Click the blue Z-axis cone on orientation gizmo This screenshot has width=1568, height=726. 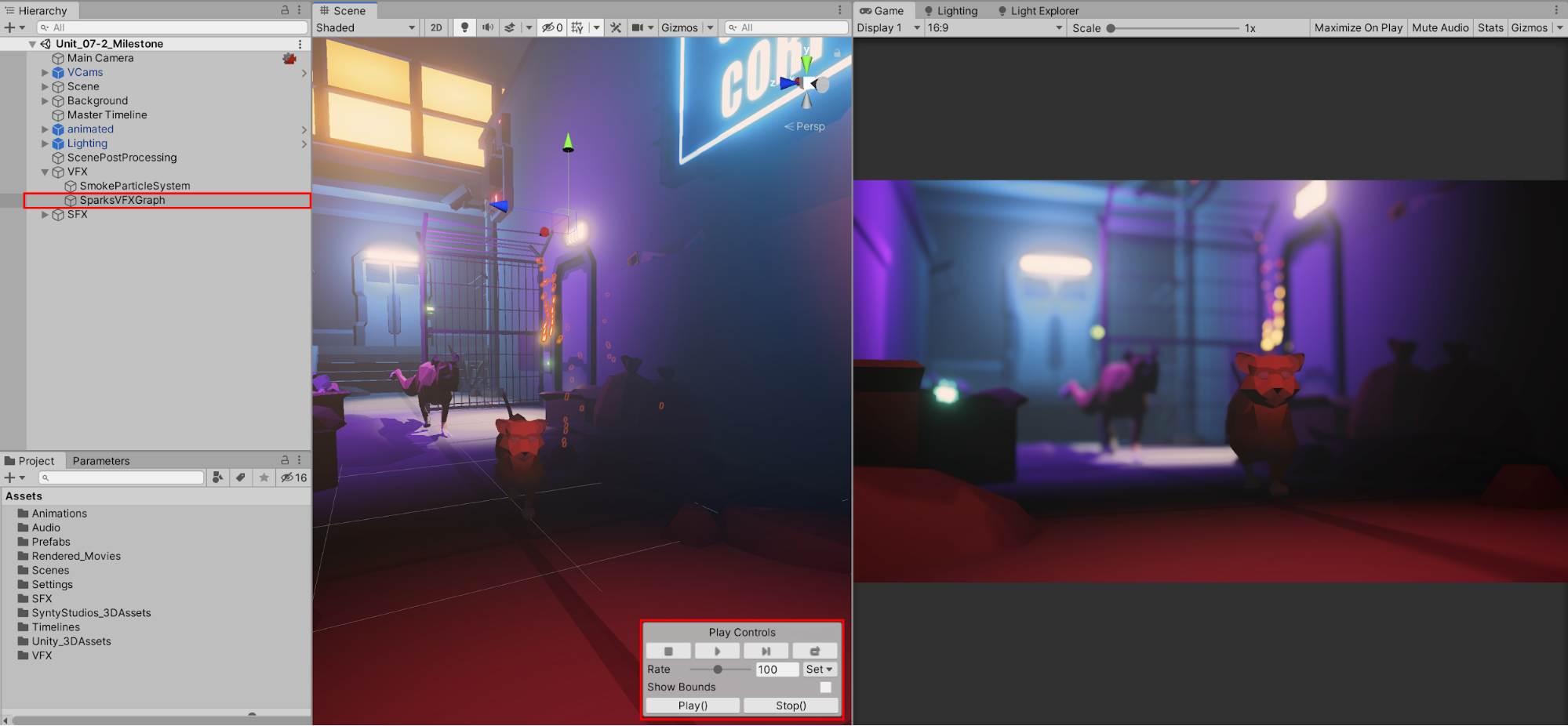(789, 82)
